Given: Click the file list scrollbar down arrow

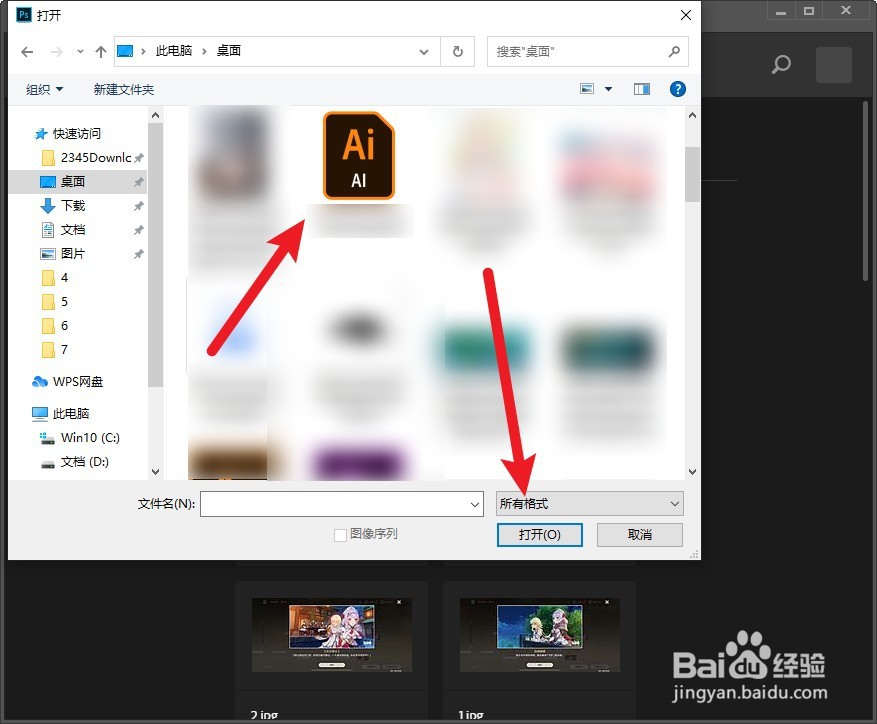Looking at the screenshot, I should click(x=692, y=472).
